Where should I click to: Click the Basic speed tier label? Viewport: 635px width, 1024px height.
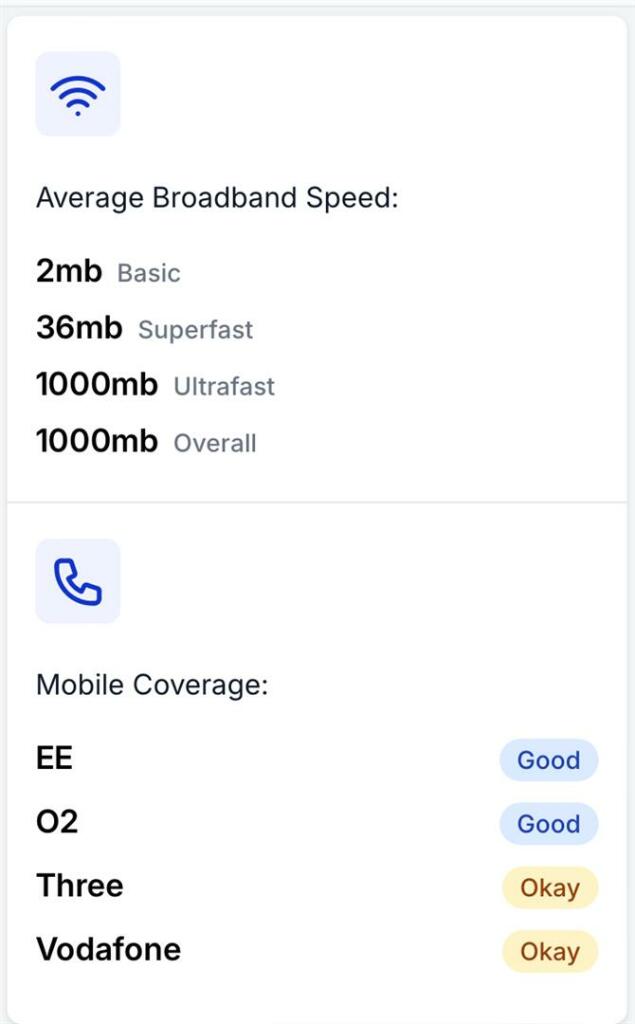[149, 273]
